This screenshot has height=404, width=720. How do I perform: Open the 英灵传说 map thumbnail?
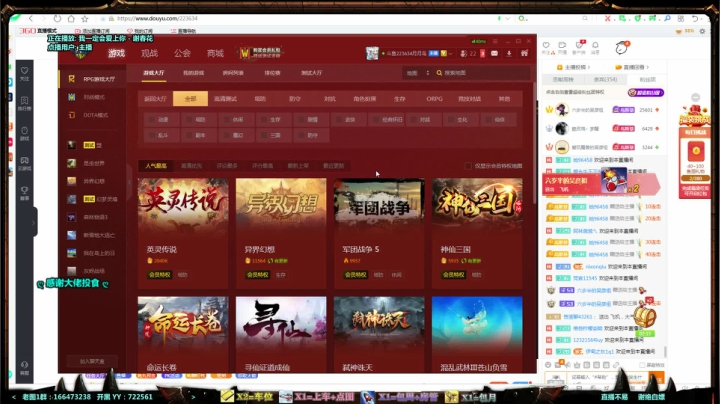[x=183, y=205]
